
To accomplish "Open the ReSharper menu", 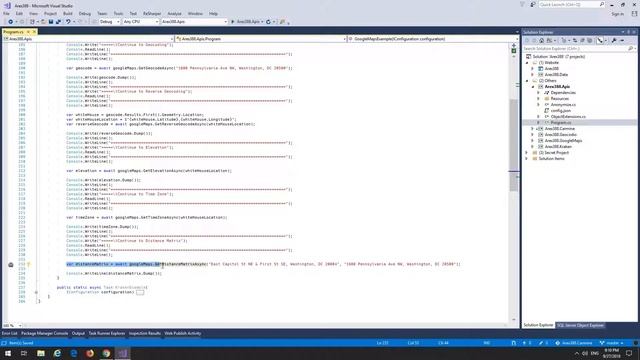I will coord(152,13).
